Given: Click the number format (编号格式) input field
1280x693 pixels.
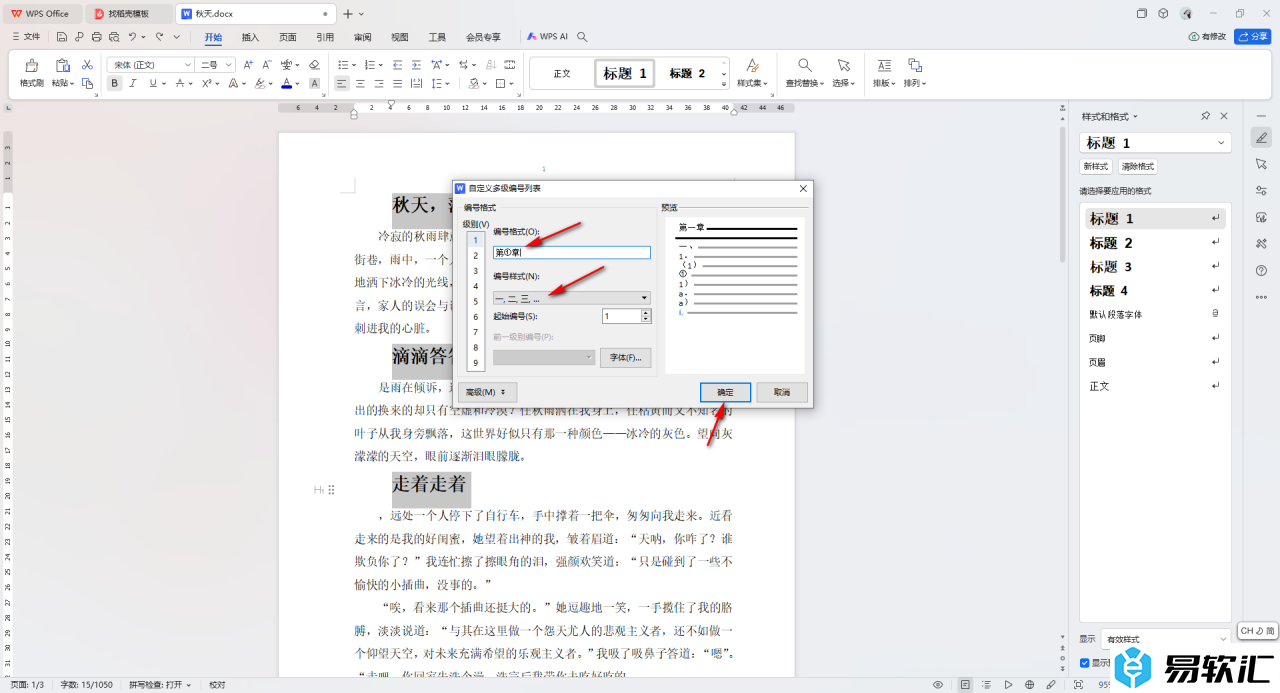Looking at the screenshot, I should (x=572, y=253).
